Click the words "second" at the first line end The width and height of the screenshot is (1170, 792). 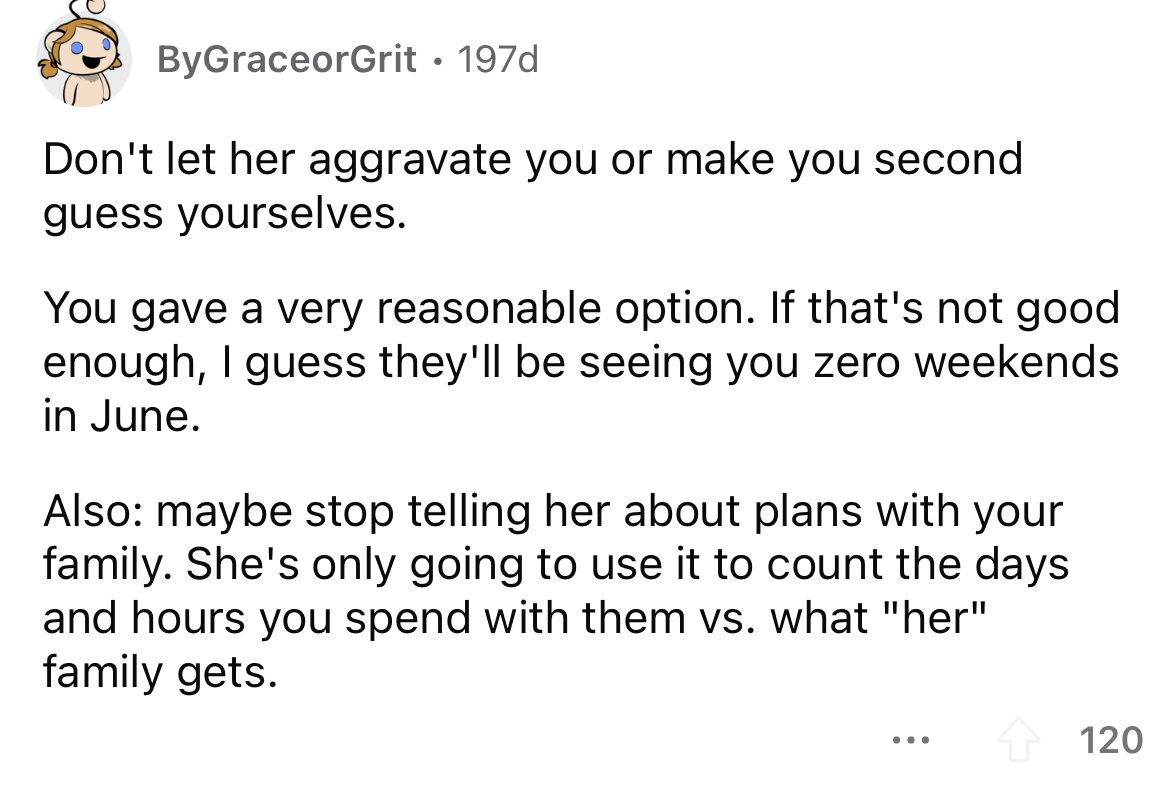(948, 160)
